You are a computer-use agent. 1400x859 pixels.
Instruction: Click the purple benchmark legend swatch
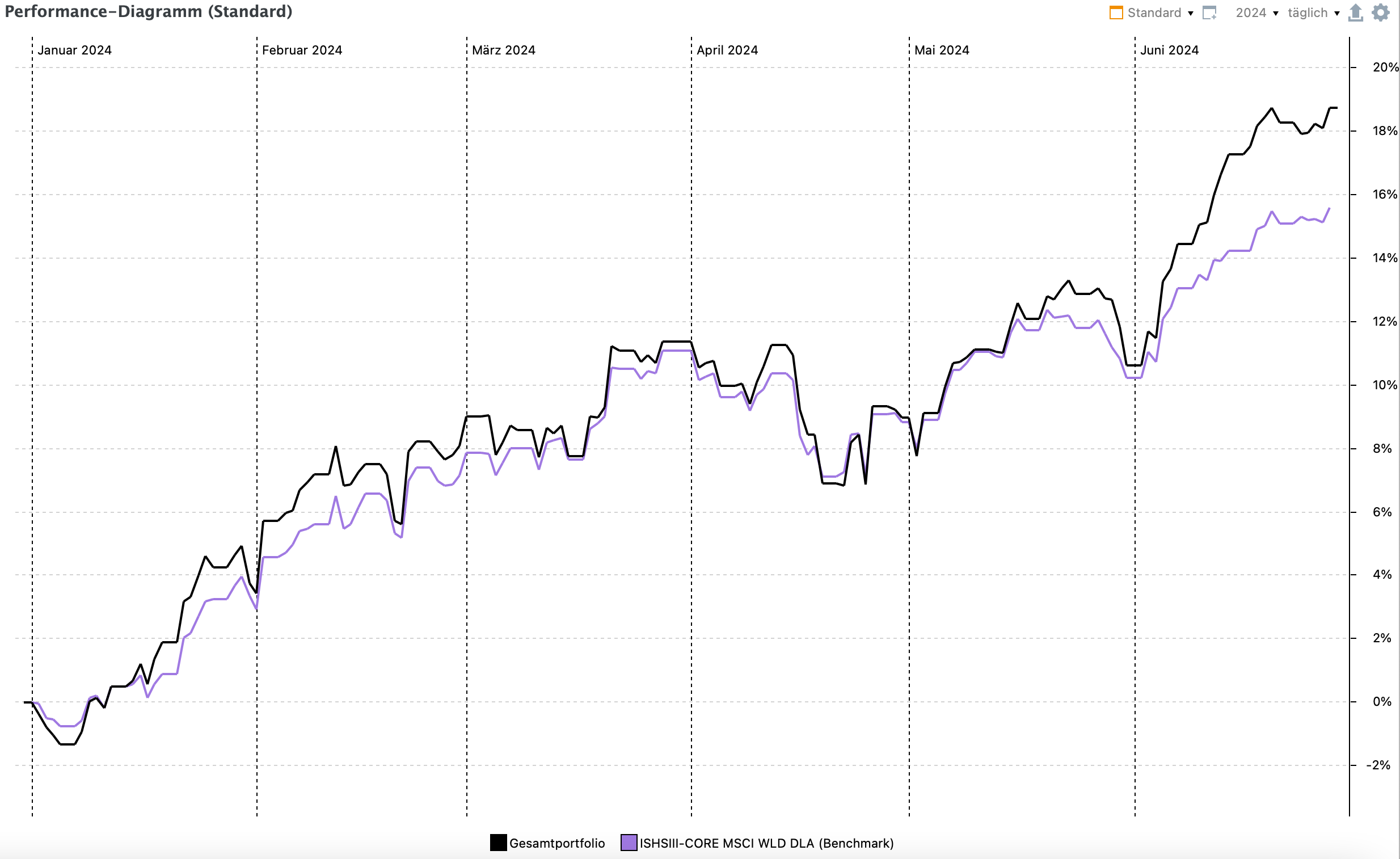[629, 843]
